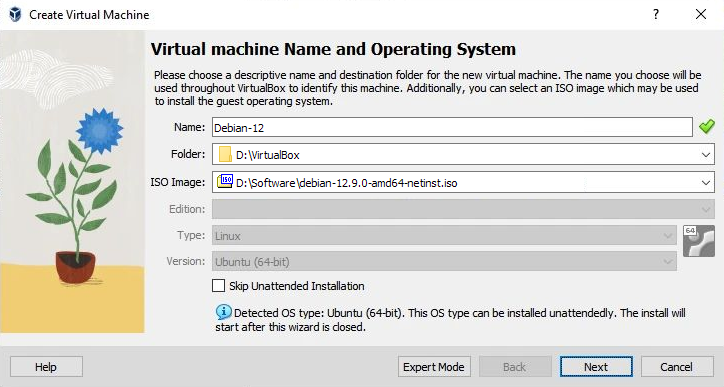The image size is (724, 387).
Task: Expand the Folder dropdown arrow
Action: [x=706, y=155]
